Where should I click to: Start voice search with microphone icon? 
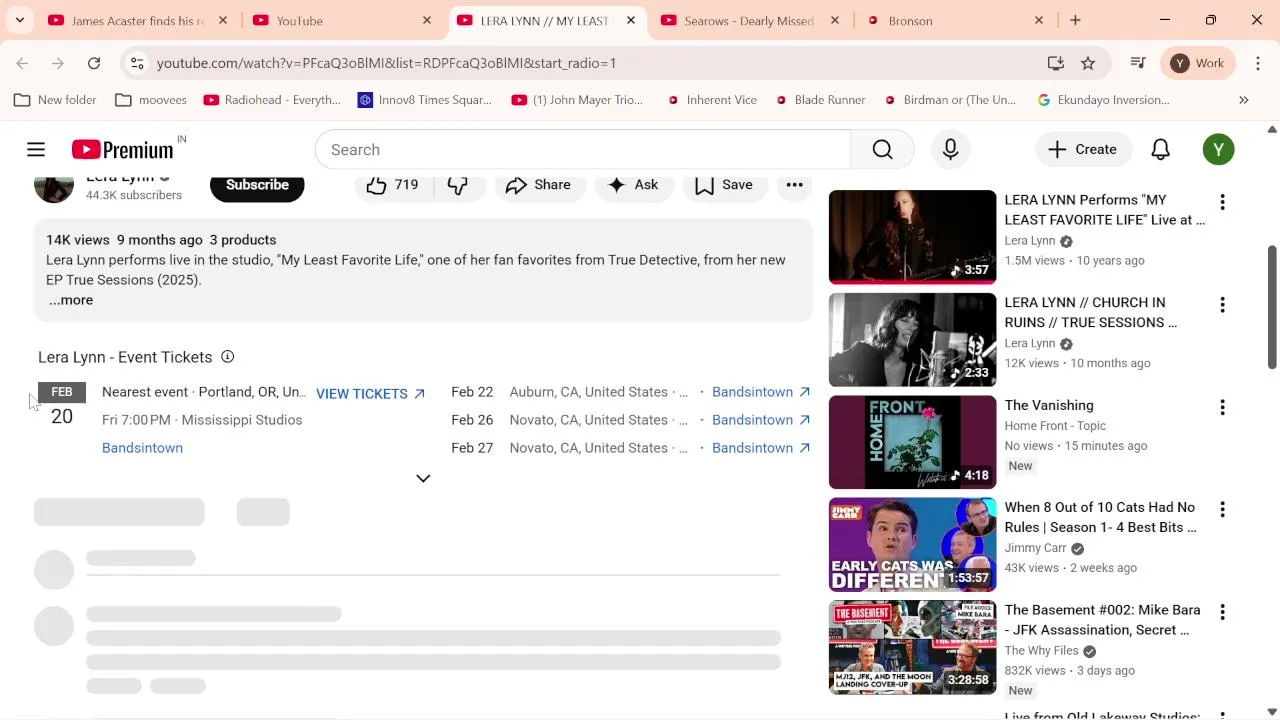[x=950, y=149]
